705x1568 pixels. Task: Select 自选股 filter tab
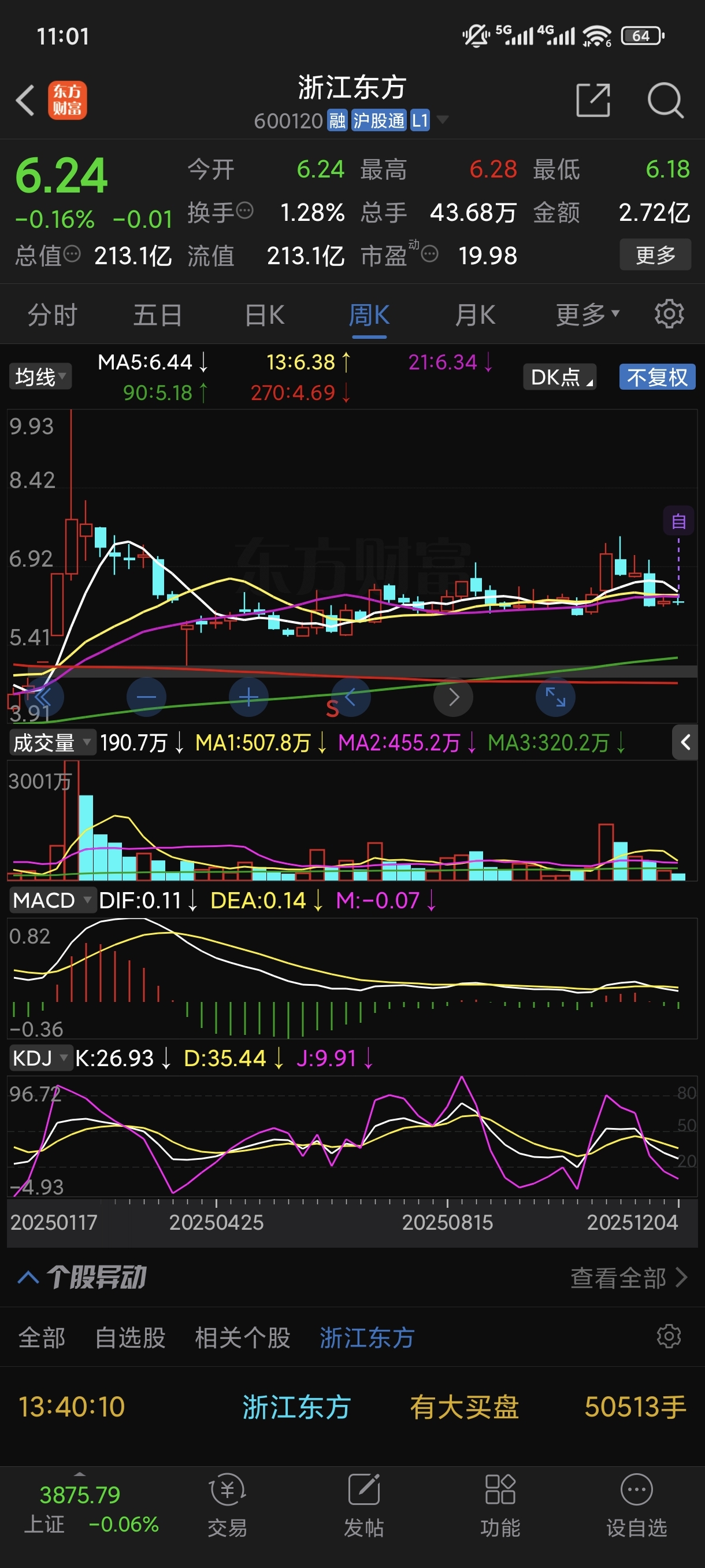[x=130, y=1337]
